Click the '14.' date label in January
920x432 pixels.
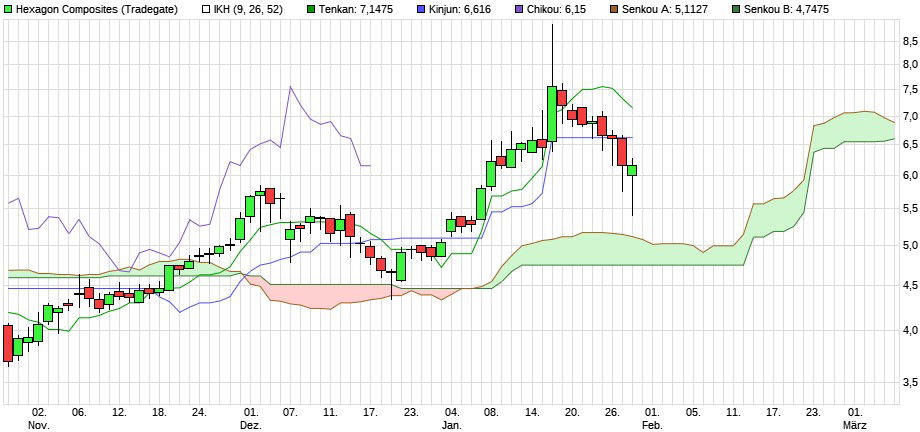click(532, 412)
